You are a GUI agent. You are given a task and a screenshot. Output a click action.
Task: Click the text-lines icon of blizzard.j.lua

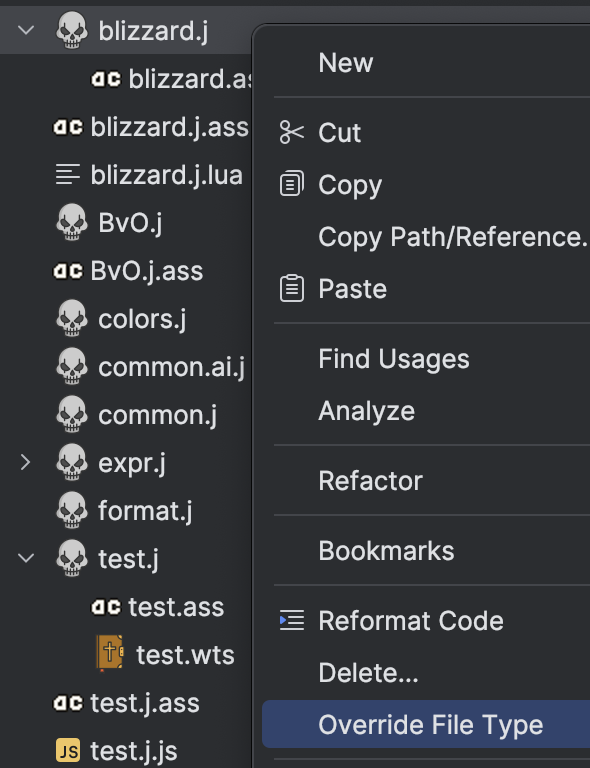point(68,174)
